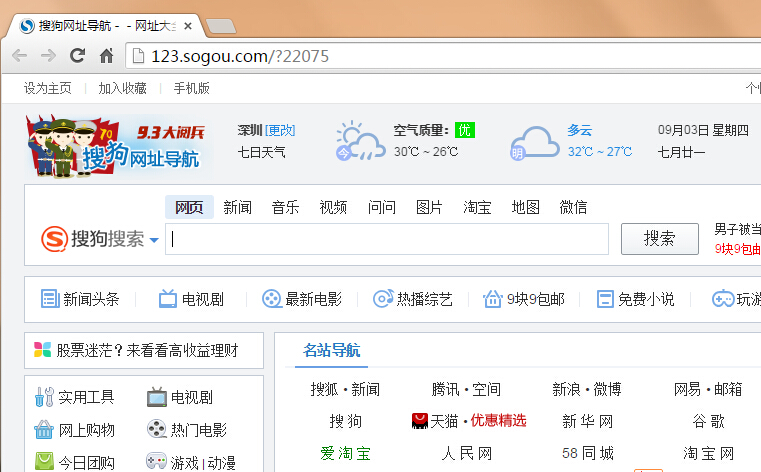Click the browser back arrow
The image size is (761, 472).
[x=19, y=56]
